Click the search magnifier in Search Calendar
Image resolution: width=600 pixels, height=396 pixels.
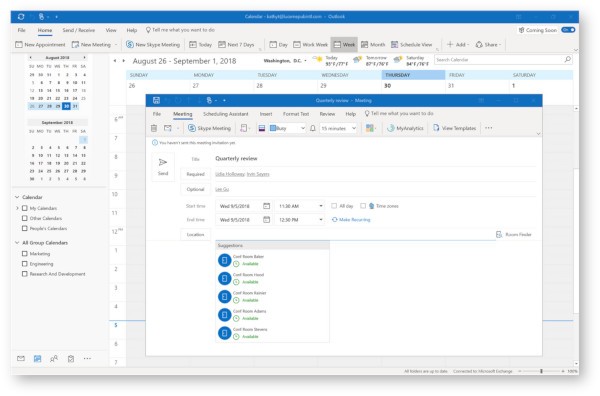click(x=568, y=59)
